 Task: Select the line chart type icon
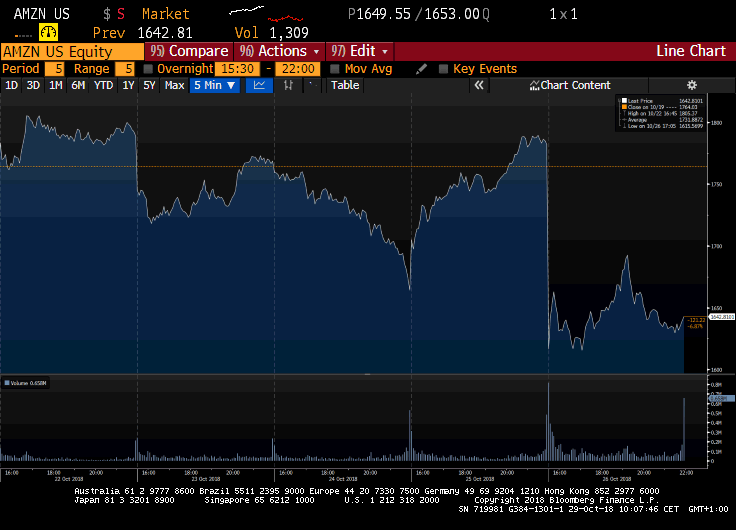(259, 85)
